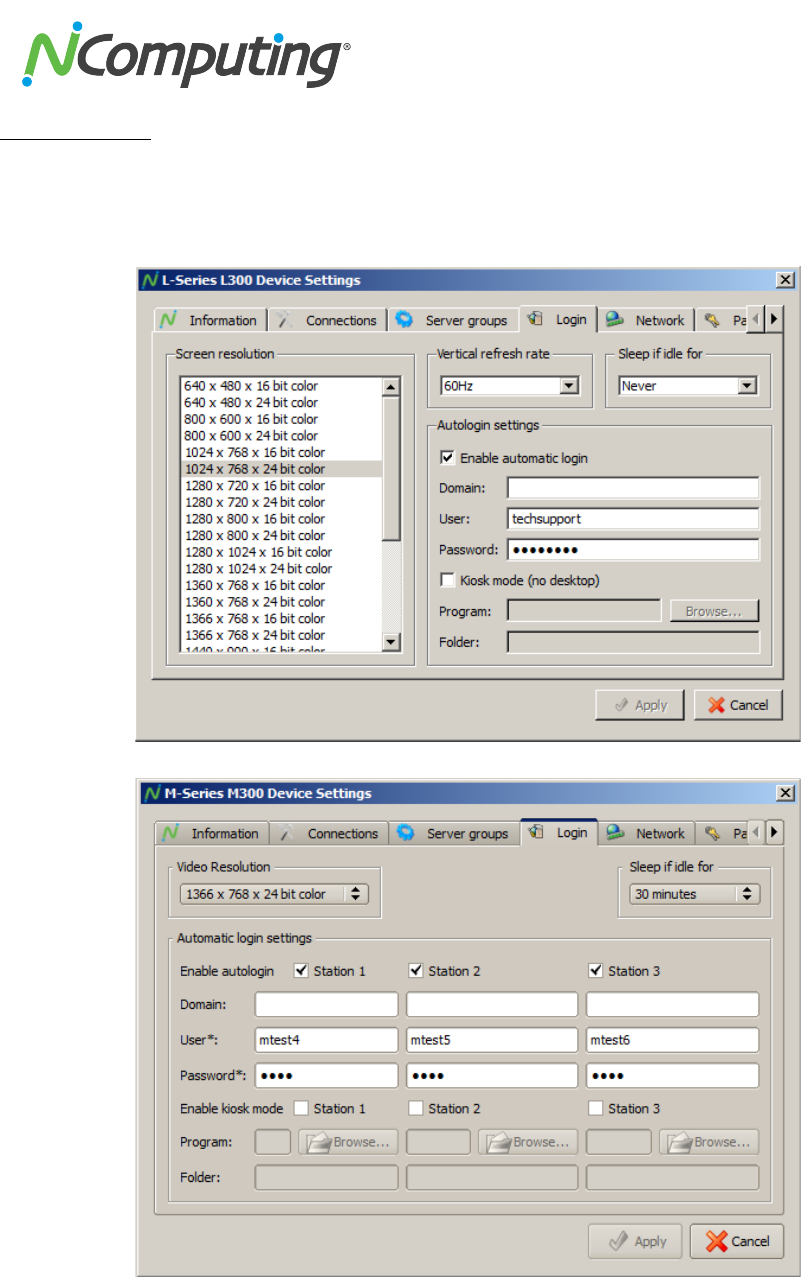801x1277 pixels.
Task: Open Information tab in L300 window
Action: [x=210, y=320]
